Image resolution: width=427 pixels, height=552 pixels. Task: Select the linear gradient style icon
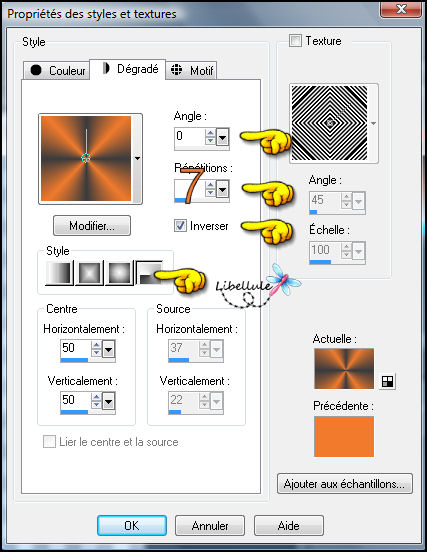pyautogui.click(x=59, y=272)
